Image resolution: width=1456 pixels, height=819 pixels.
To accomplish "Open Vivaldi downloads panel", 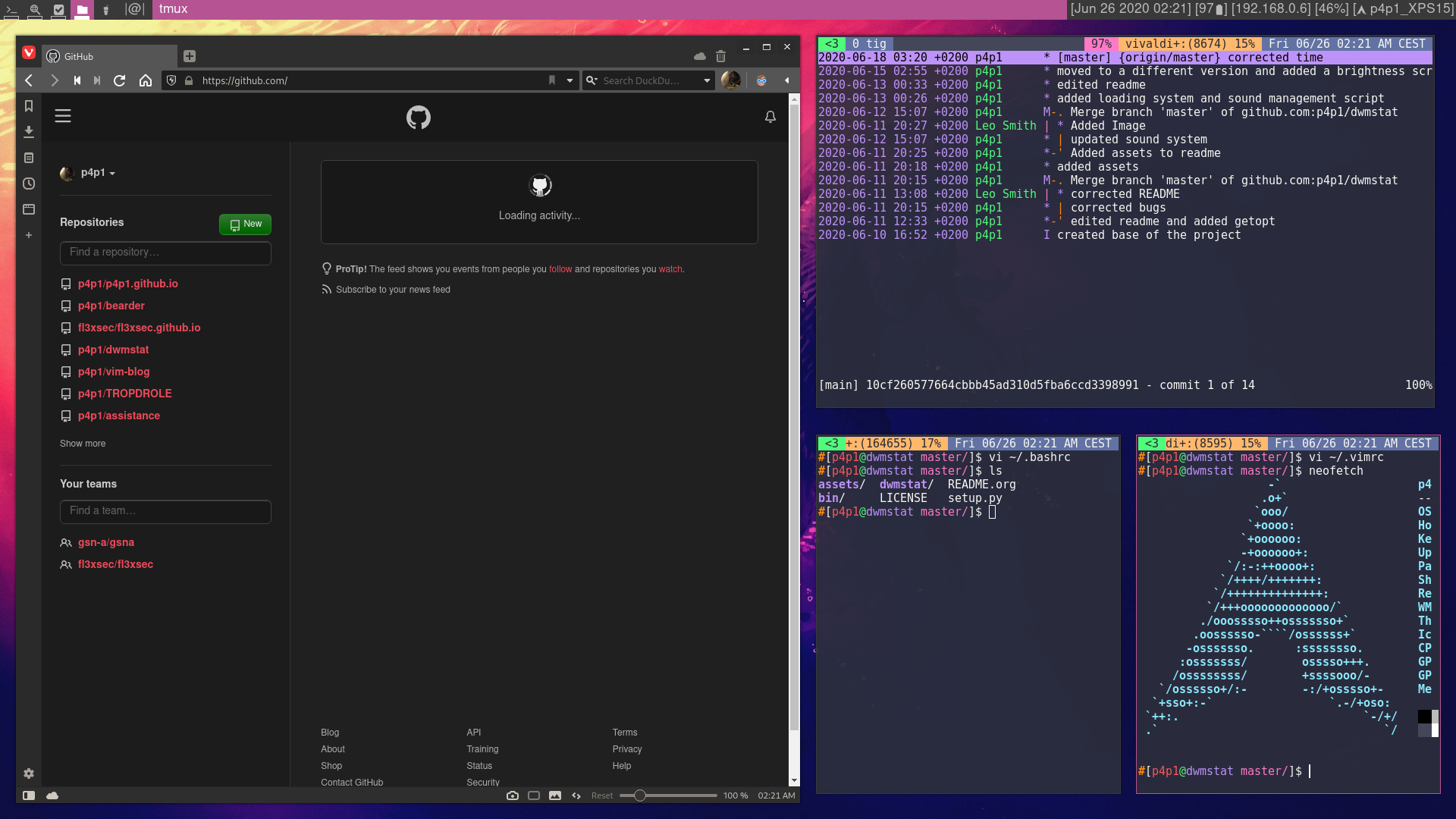I will point(29,132).
